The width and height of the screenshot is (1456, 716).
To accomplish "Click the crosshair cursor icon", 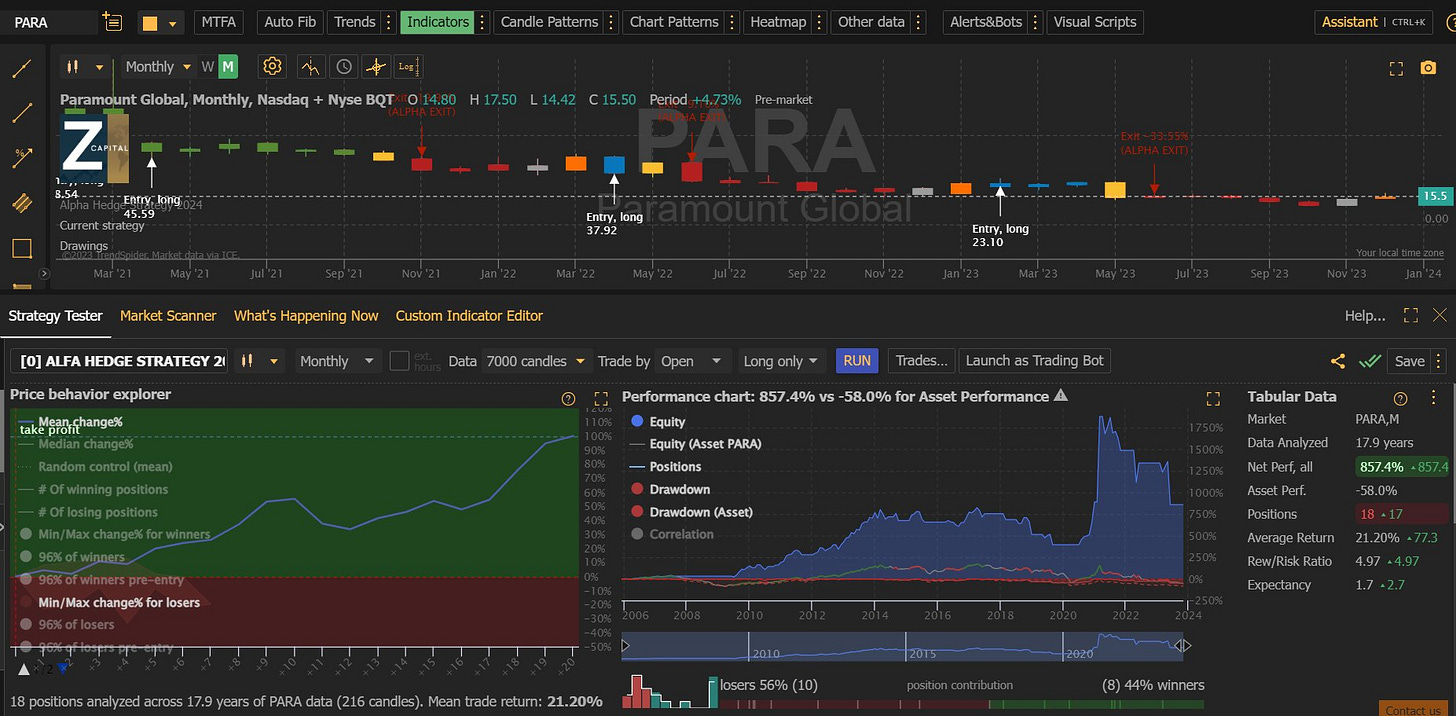I will coord(376,67).
